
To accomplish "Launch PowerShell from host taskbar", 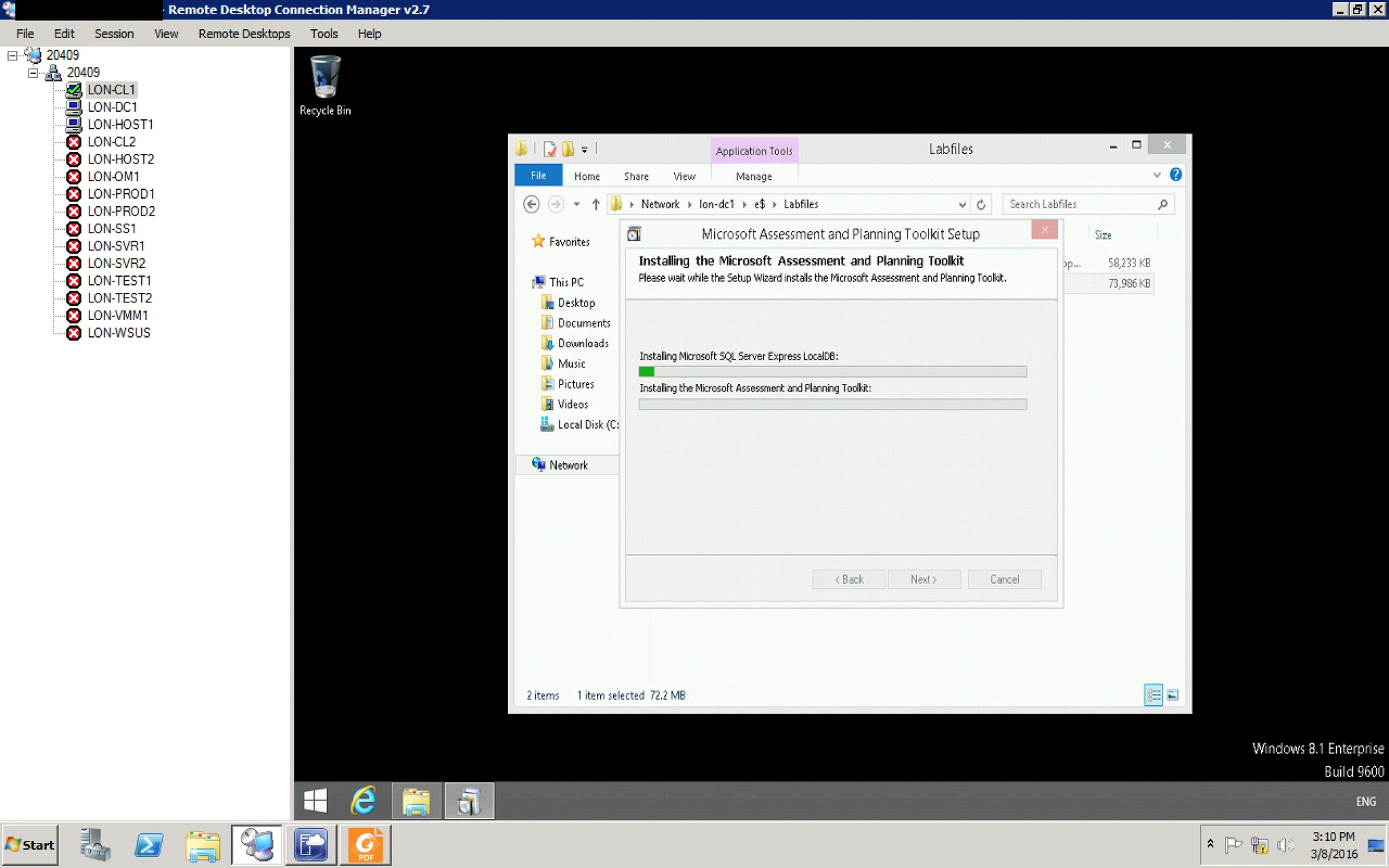I will [x=149, y=845].
